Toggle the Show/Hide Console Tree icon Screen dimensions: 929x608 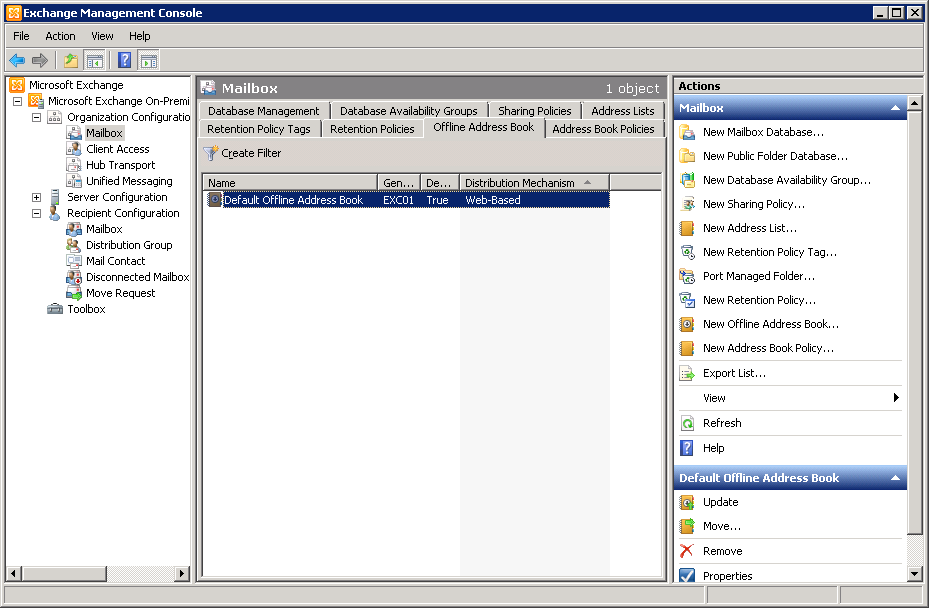[94, 60]
